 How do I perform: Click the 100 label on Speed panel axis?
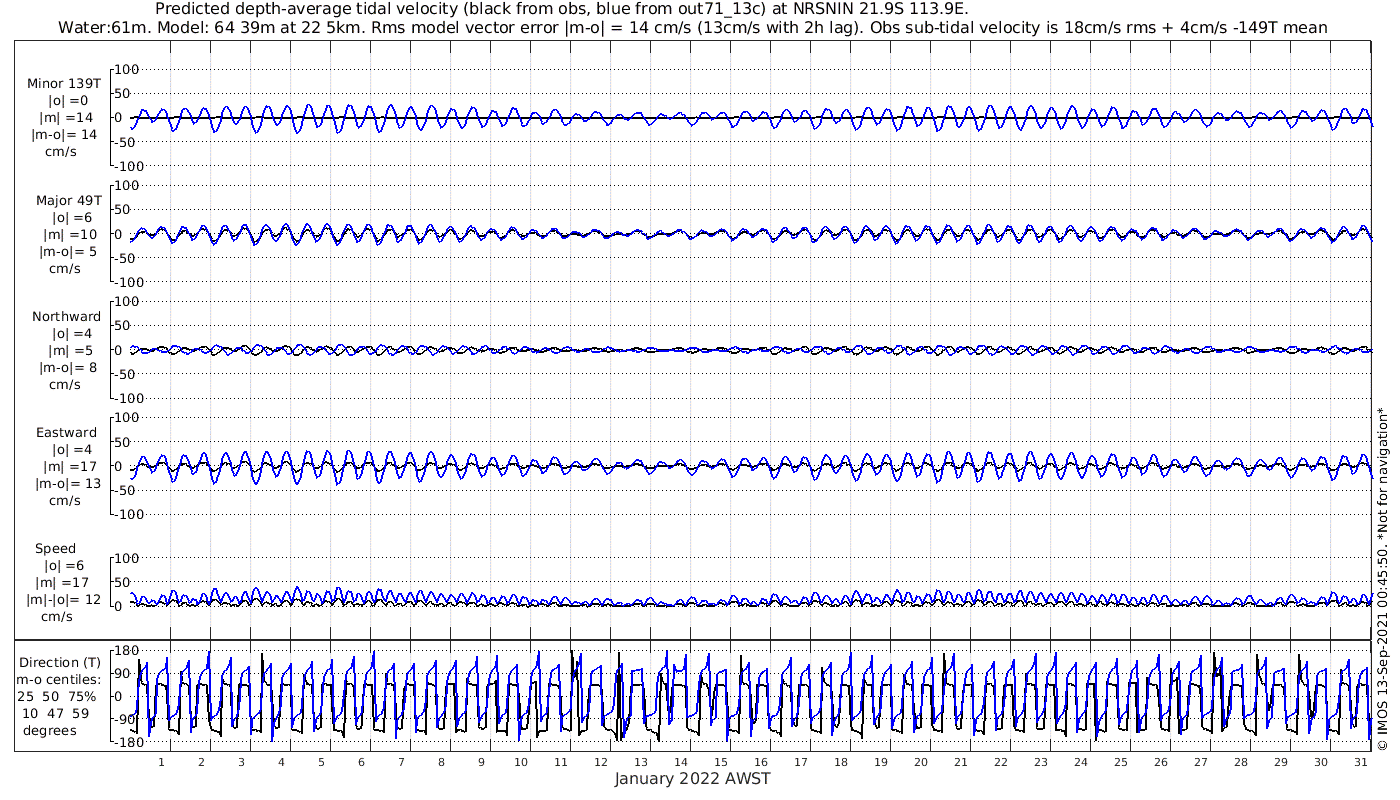[x=126, y=557]
